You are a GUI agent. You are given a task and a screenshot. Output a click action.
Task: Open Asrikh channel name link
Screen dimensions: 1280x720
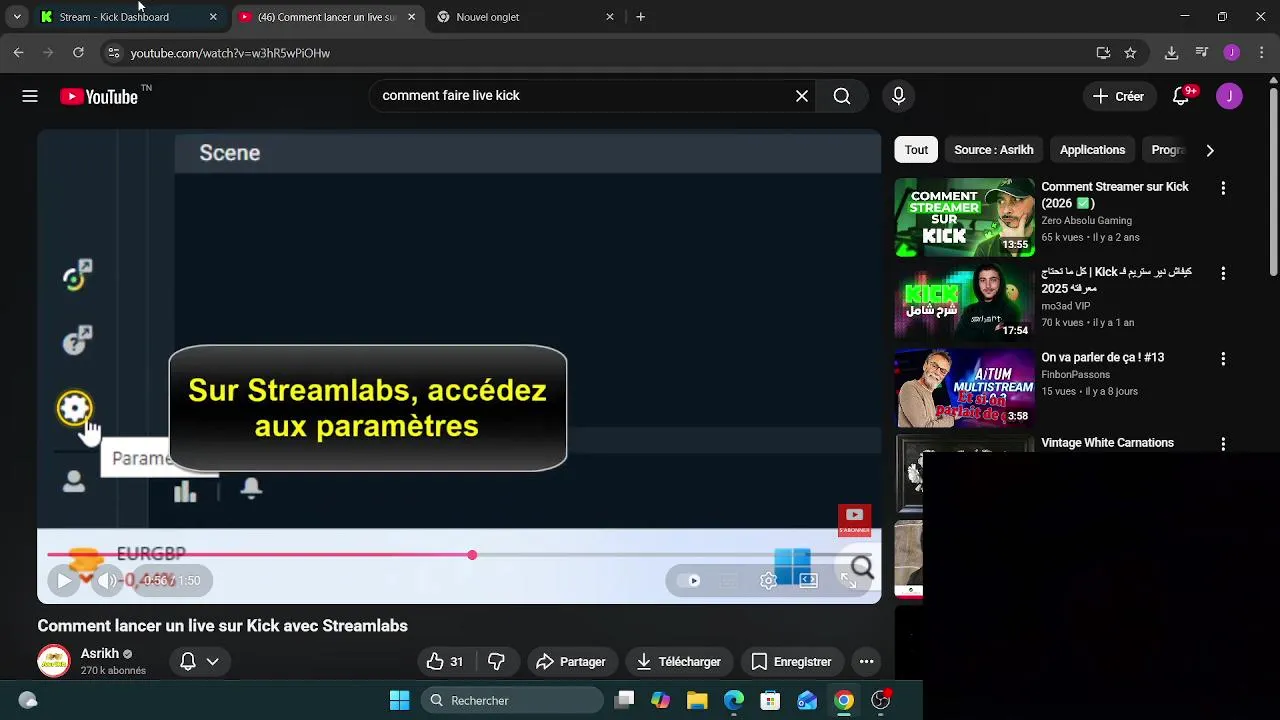(x=100, y=654)
